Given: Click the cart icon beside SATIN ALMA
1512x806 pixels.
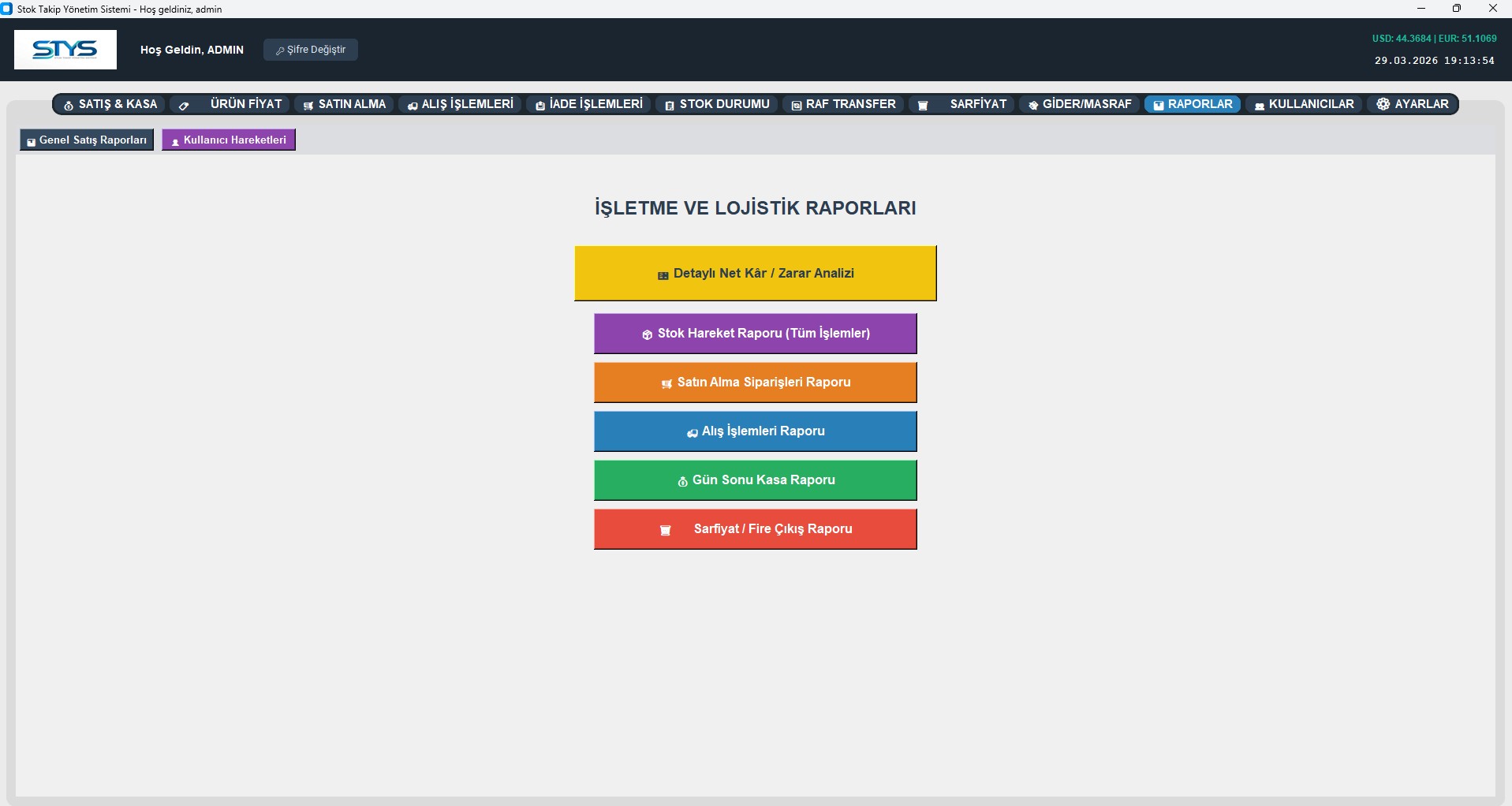Looking at the screenshot, I should click(308, 105).
